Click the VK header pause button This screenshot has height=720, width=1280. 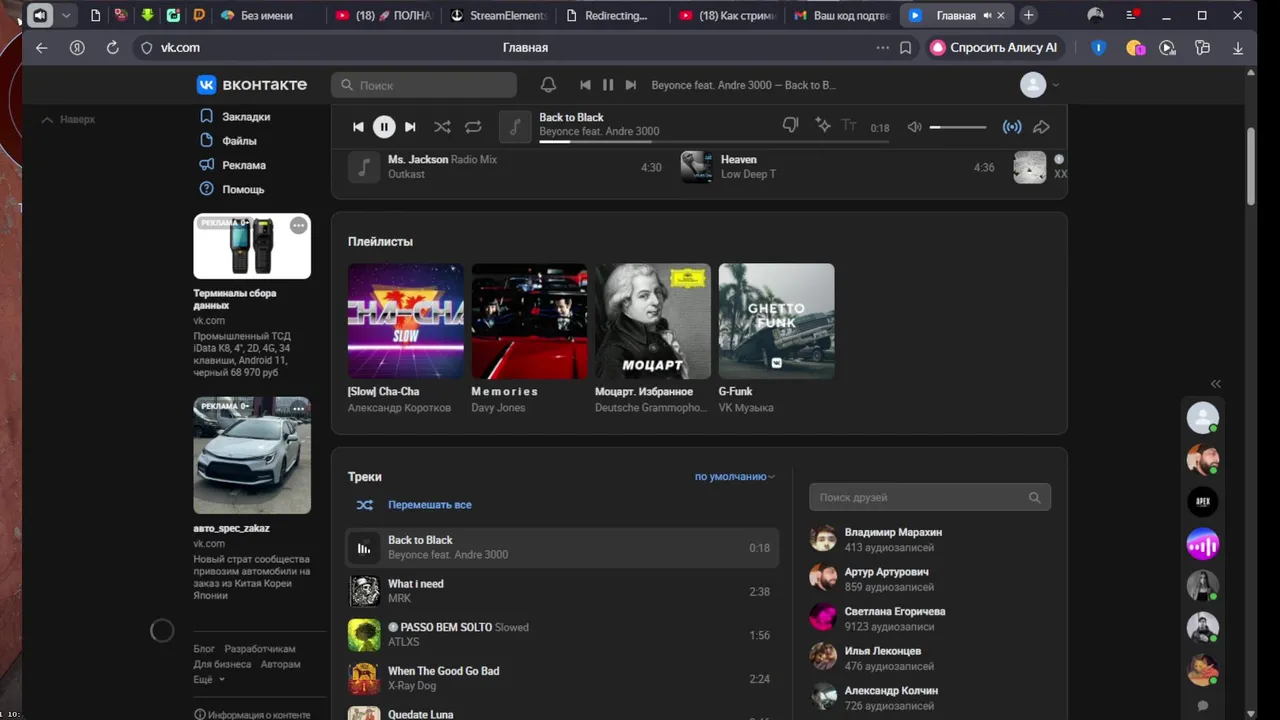coord(608,85)
